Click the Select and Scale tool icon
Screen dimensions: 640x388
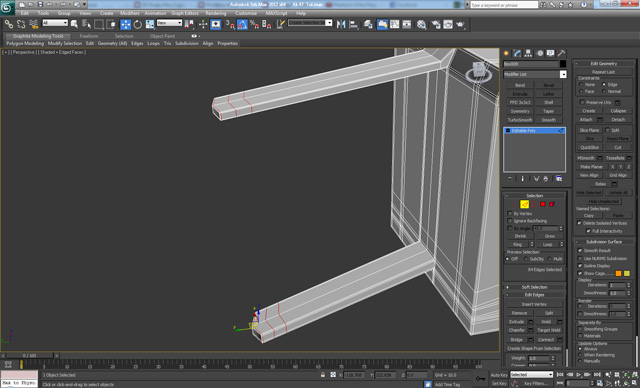point(150,24)
